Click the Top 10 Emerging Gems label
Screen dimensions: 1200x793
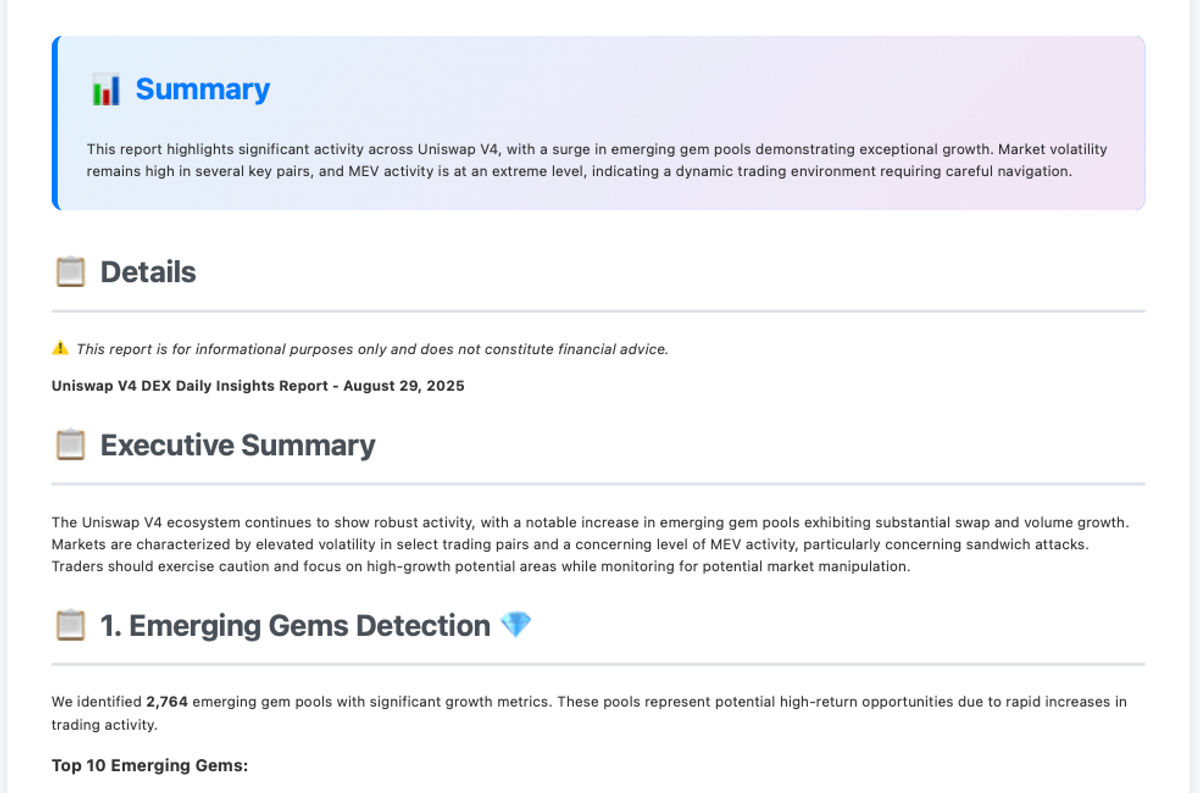point(150,766)
